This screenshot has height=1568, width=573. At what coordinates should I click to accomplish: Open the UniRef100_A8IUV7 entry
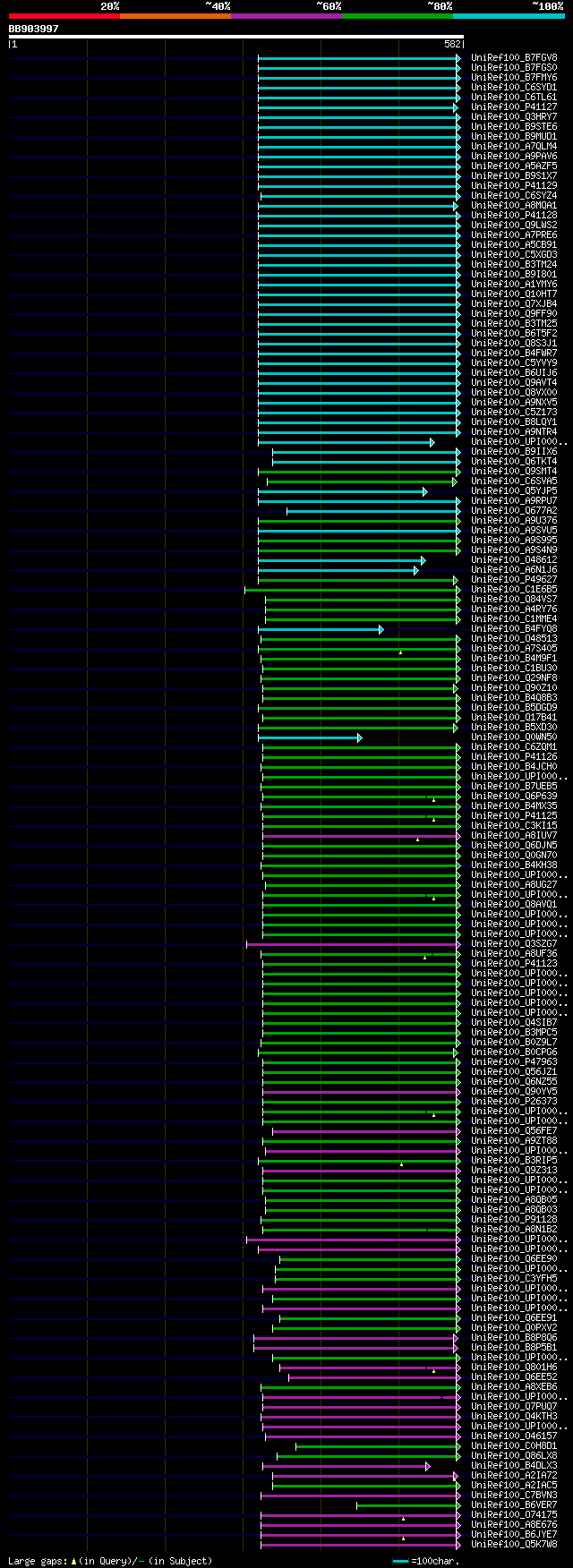coord(514,836)
